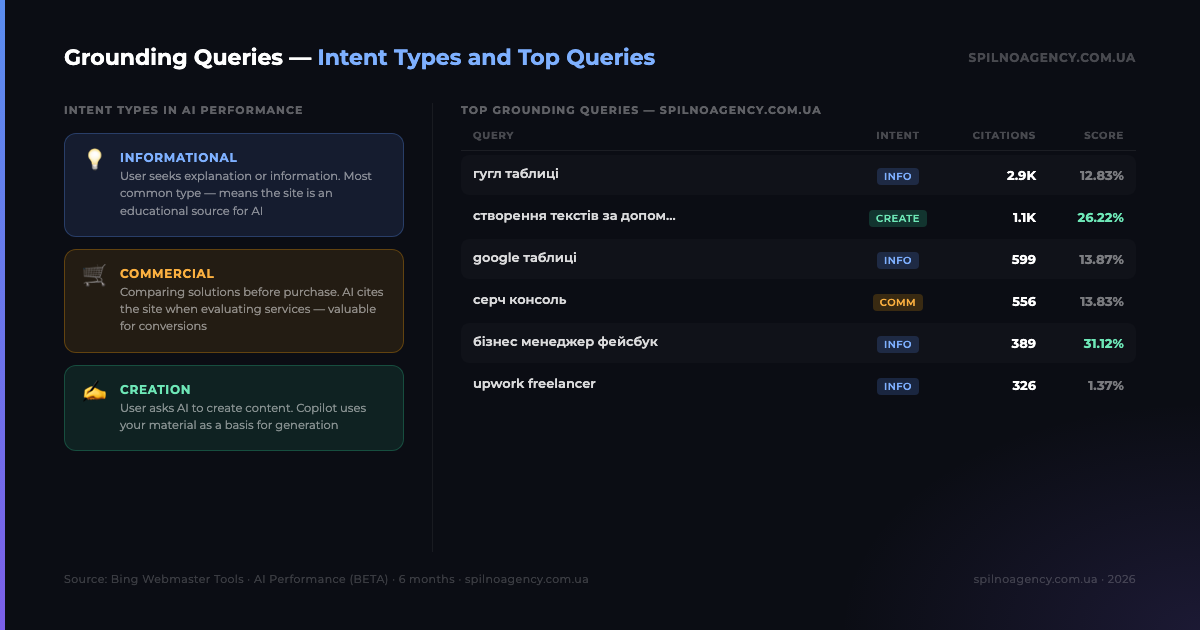Select the query 'upwork freelancer'
This screenshot has width=1200, height=630.
(534, 384)
